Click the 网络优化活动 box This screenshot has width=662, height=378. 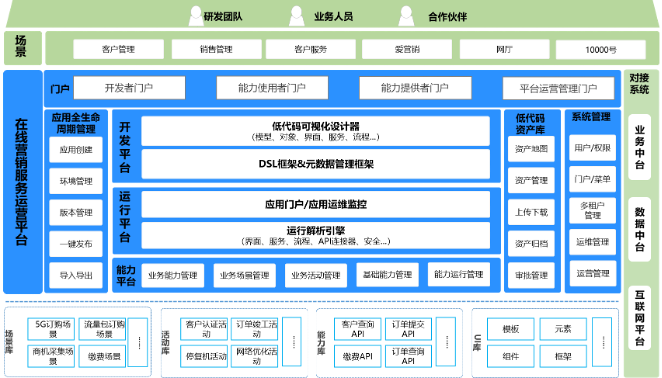pyautogui.click(x=255, y=356)
